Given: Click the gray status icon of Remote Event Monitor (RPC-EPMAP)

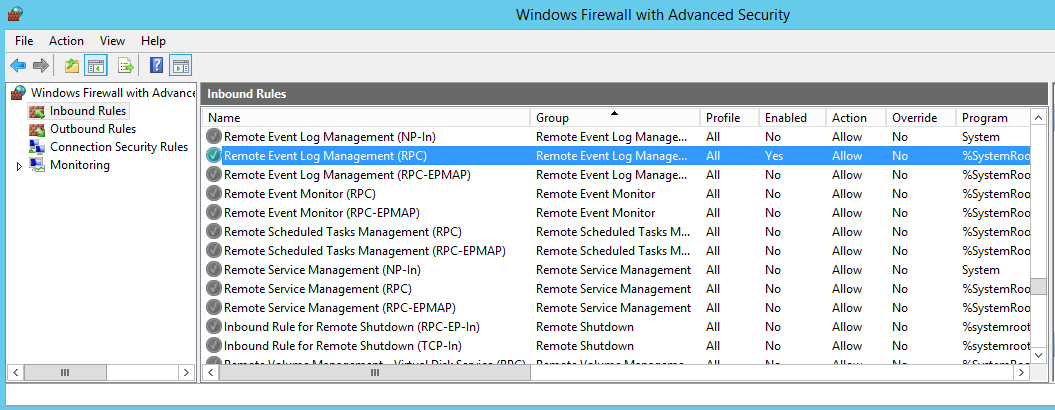Looking at the screenshot, I should (x=214, y=213).
